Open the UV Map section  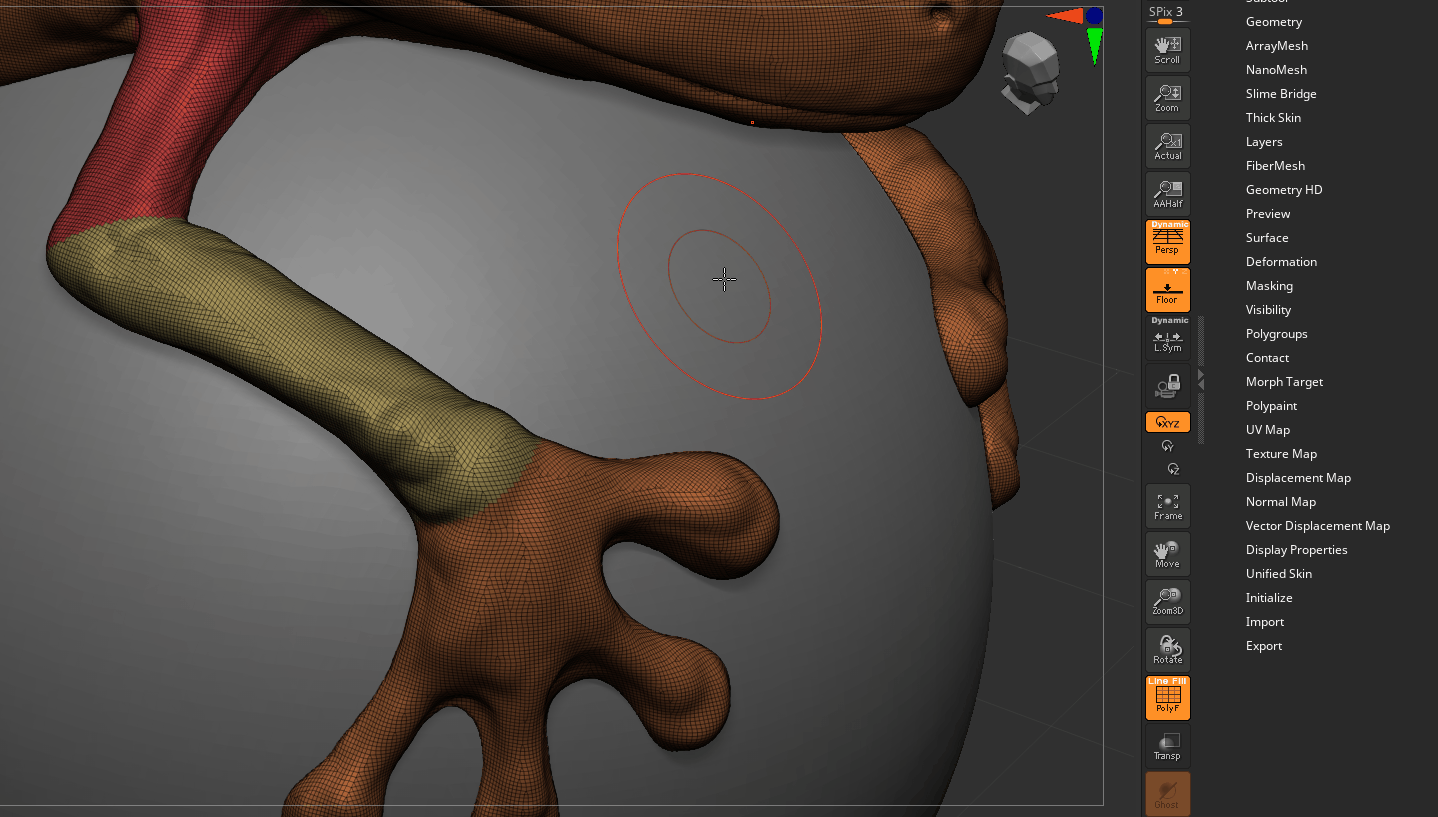(1267, 430)
